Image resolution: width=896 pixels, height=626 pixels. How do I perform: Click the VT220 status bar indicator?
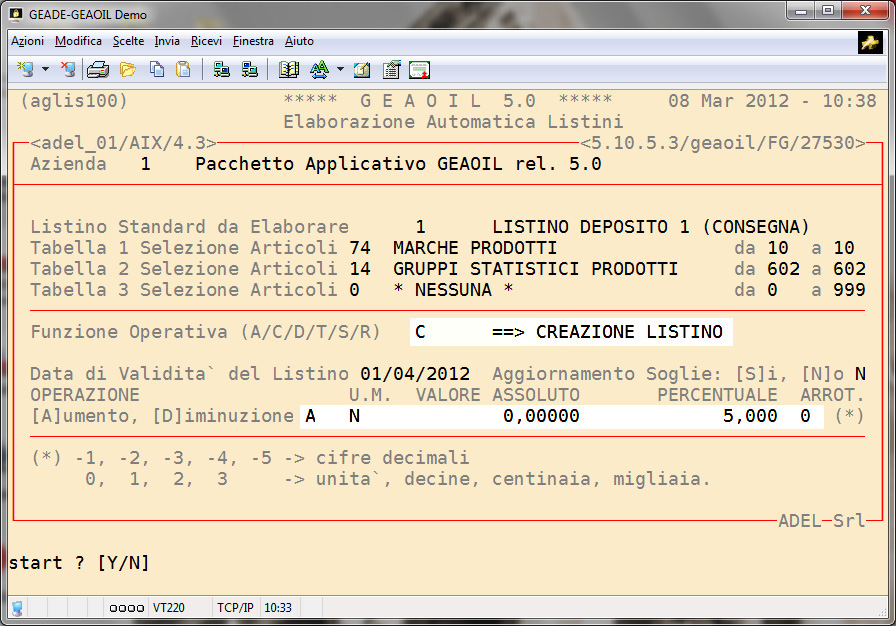167,607
